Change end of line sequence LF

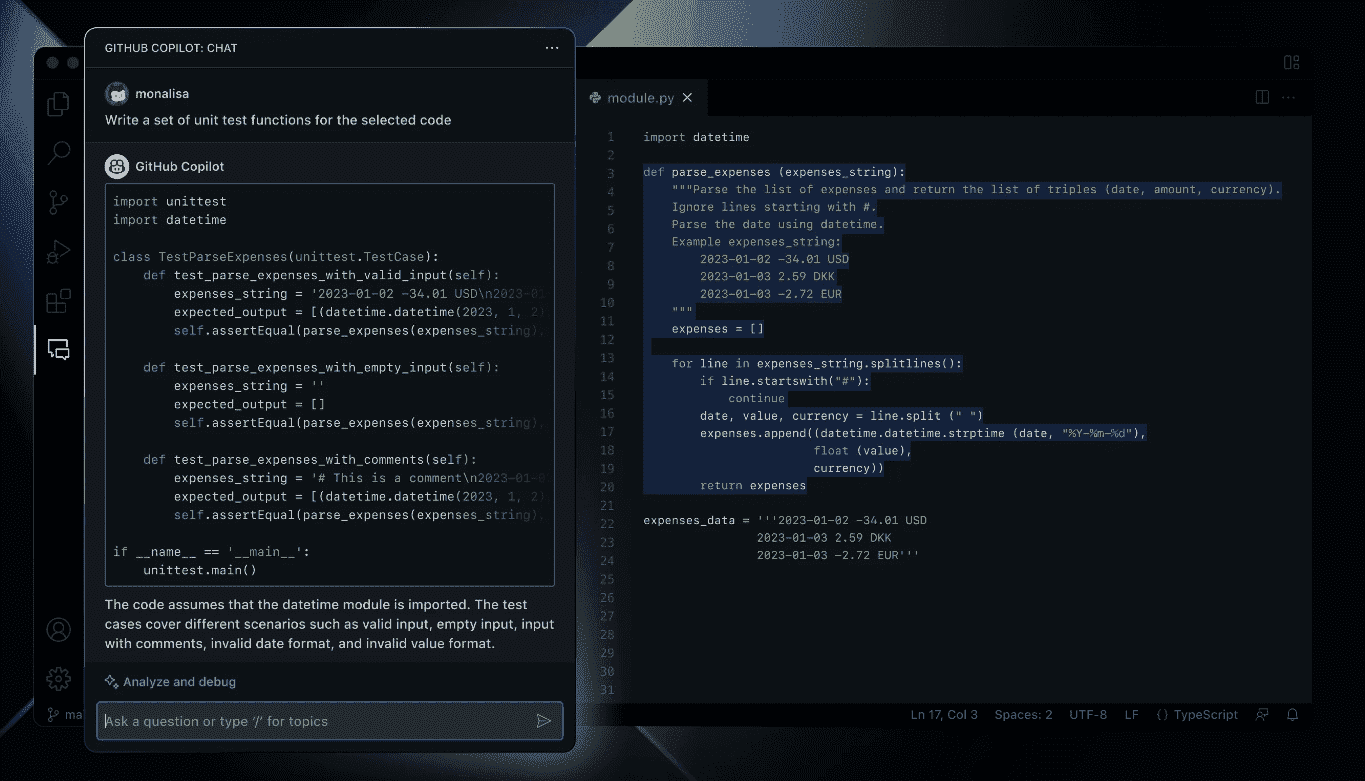(x=1131, y=715)
